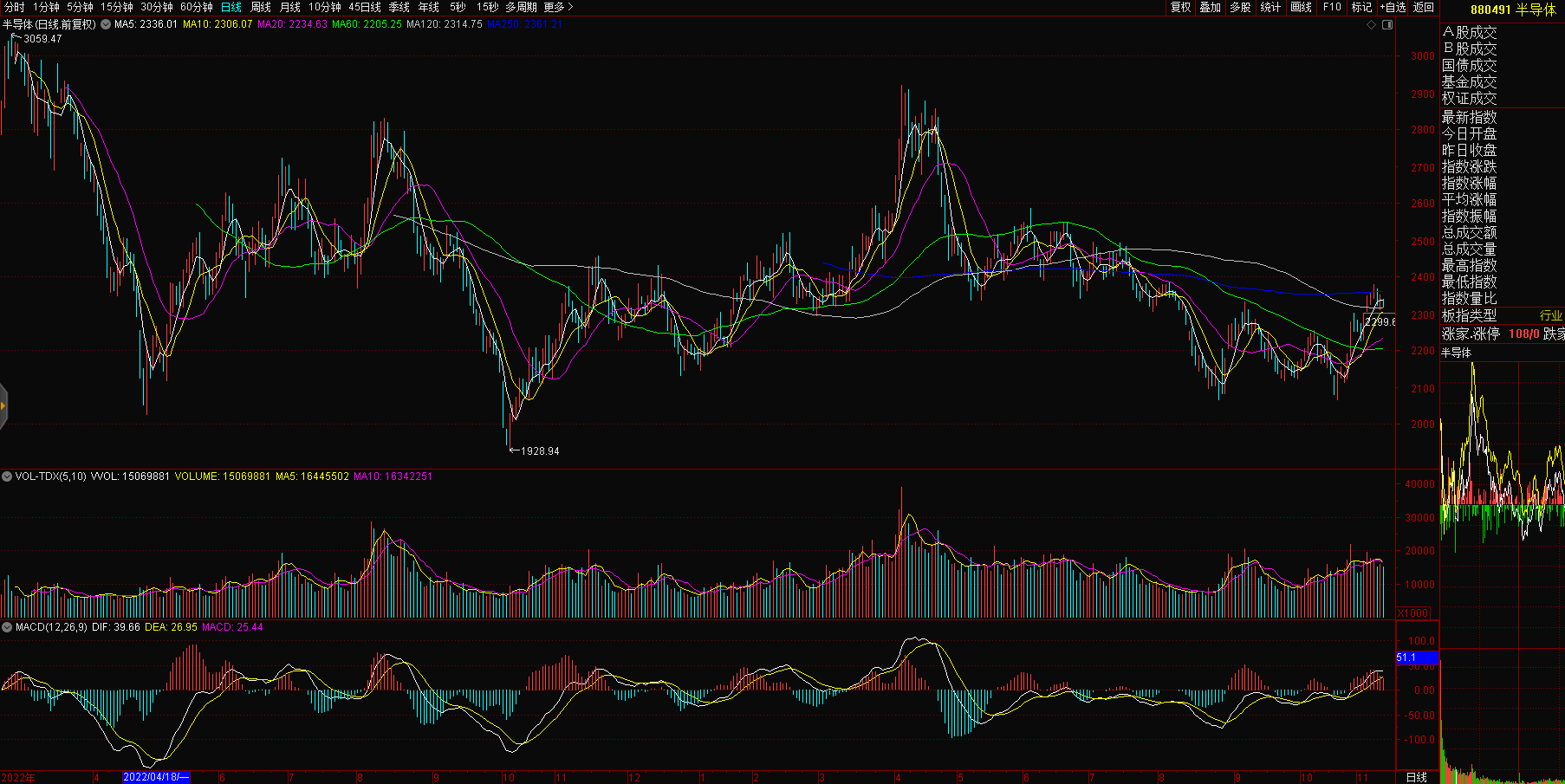The image size is (1565, 784).
Task: Click the 复权 adjustment button
Action: click(x=1181, y=7)
